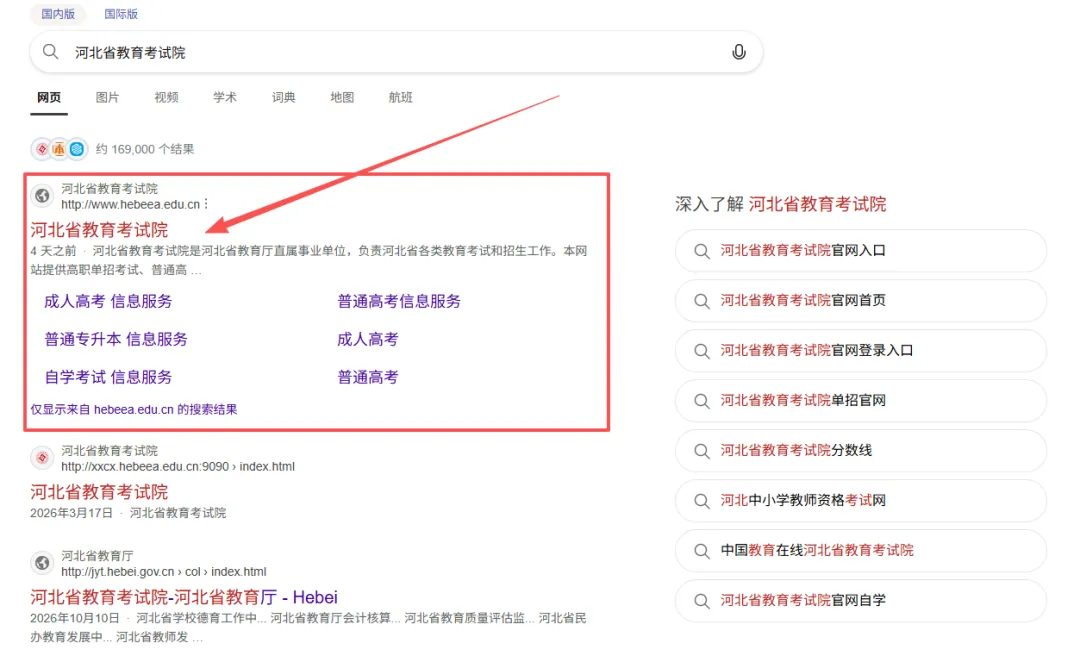Click the globe favicon of 河北省教育厅 result
The image size is (1080, 662).
(x=42, y=563)
